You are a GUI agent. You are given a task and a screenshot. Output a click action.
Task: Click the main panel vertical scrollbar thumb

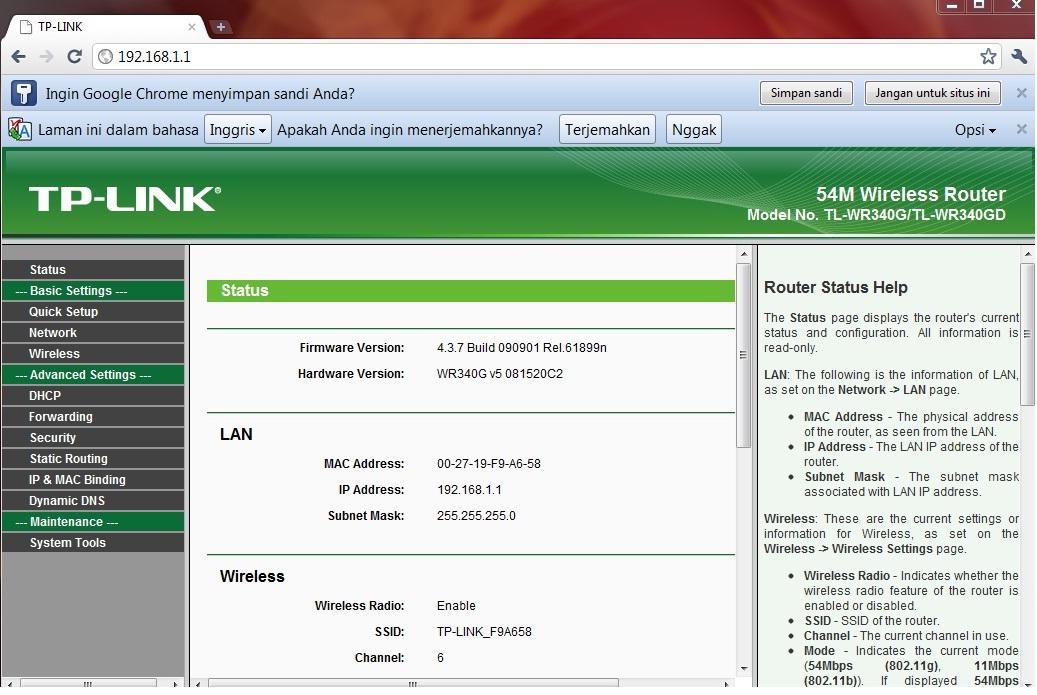tap(743, 355)
